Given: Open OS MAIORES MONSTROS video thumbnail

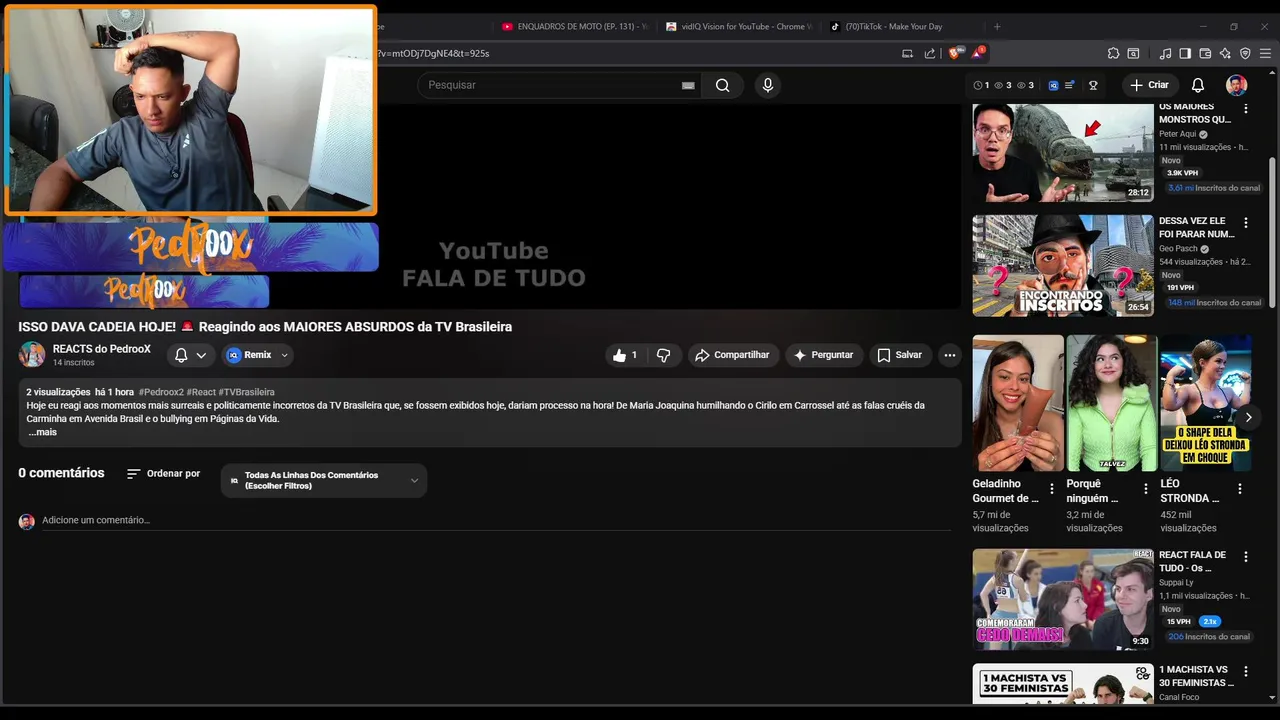Looking at the screenshot, I should pos(1063,151).
